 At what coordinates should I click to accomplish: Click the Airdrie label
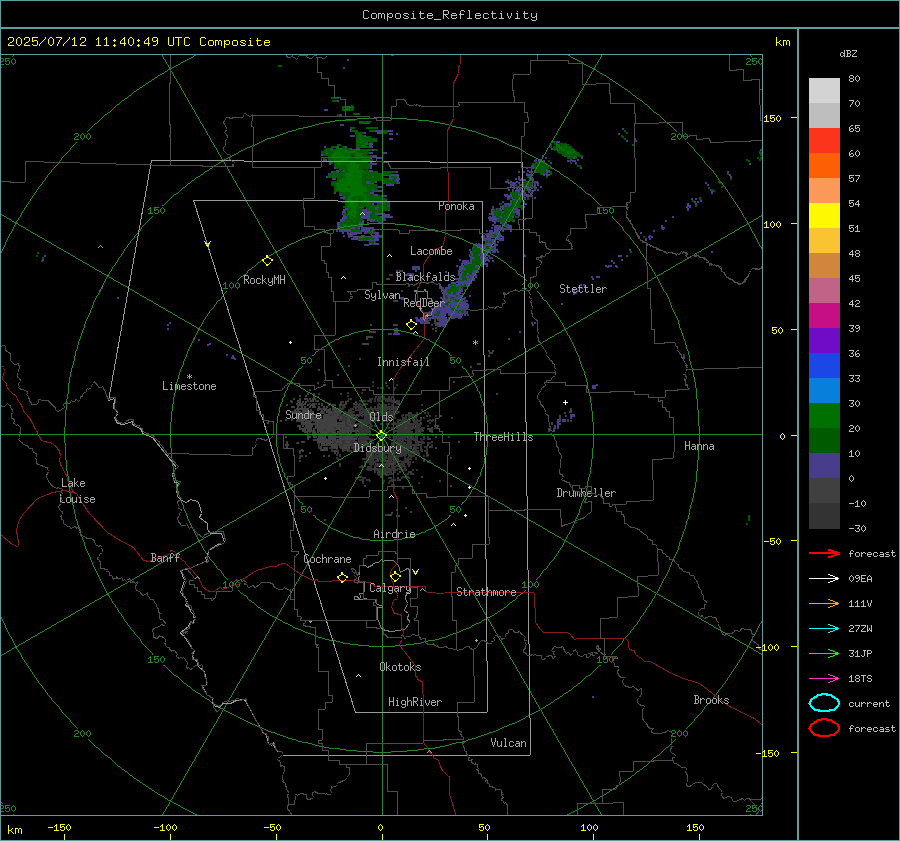(x=394, y=534)
